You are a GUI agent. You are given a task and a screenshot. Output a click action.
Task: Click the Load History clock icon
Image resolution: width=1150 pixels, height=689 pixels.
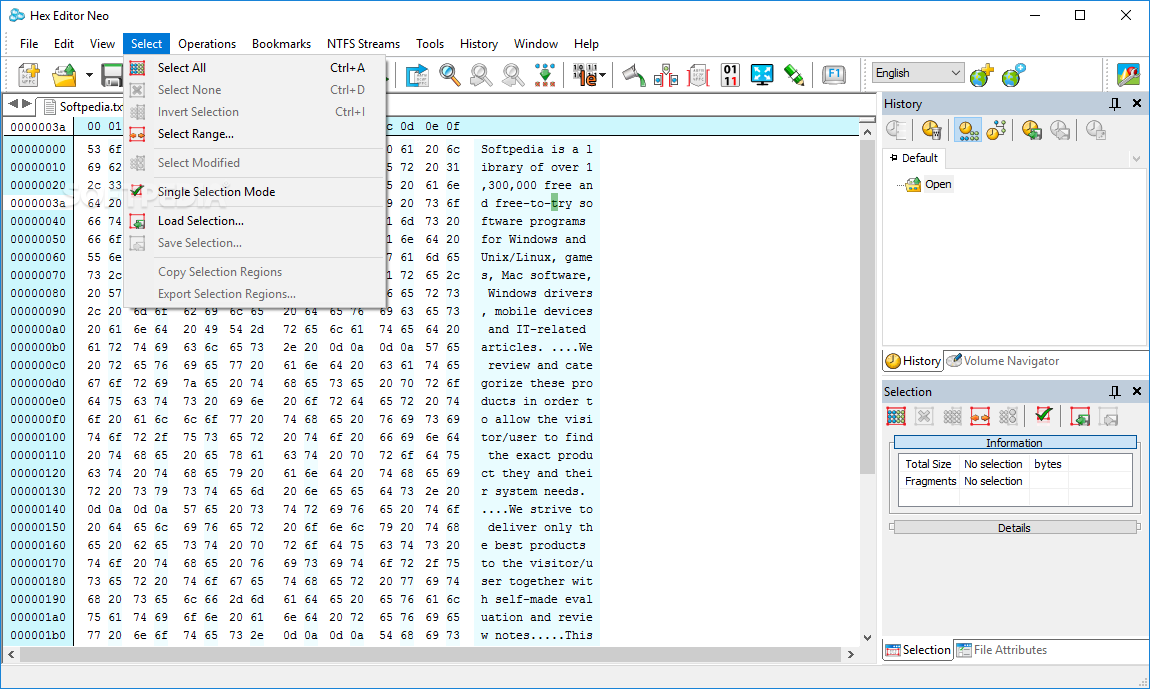tap(1032, 130)
